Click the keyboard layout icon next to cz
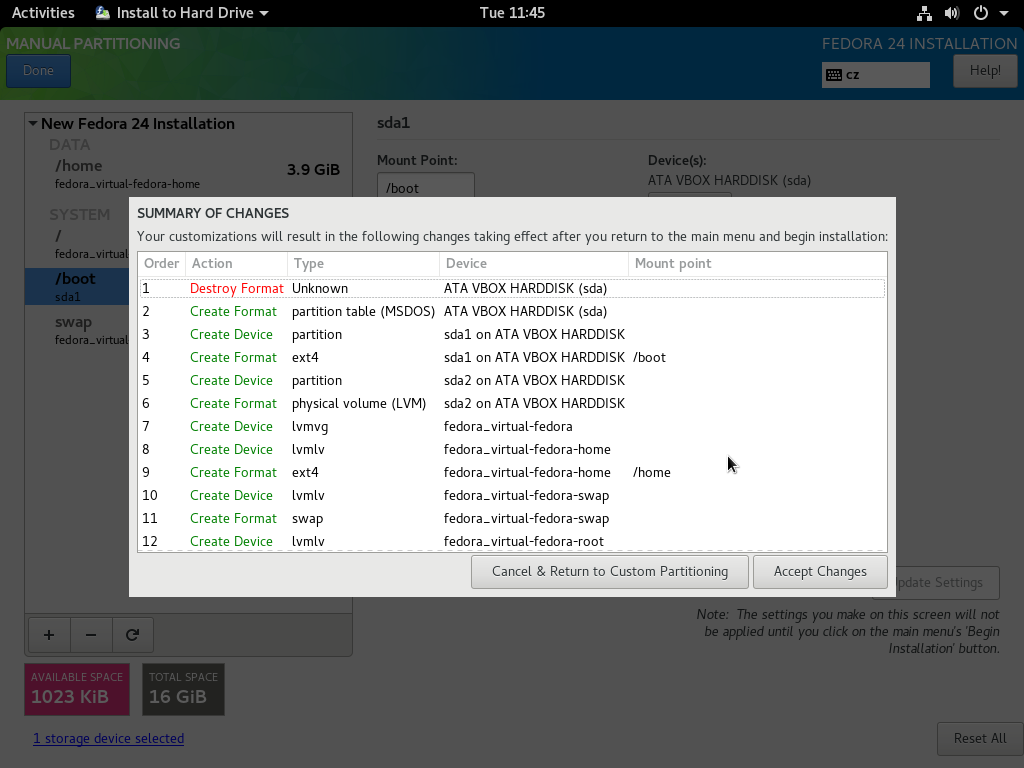Screen dimensions: 1024x768 tap(834, 75)
